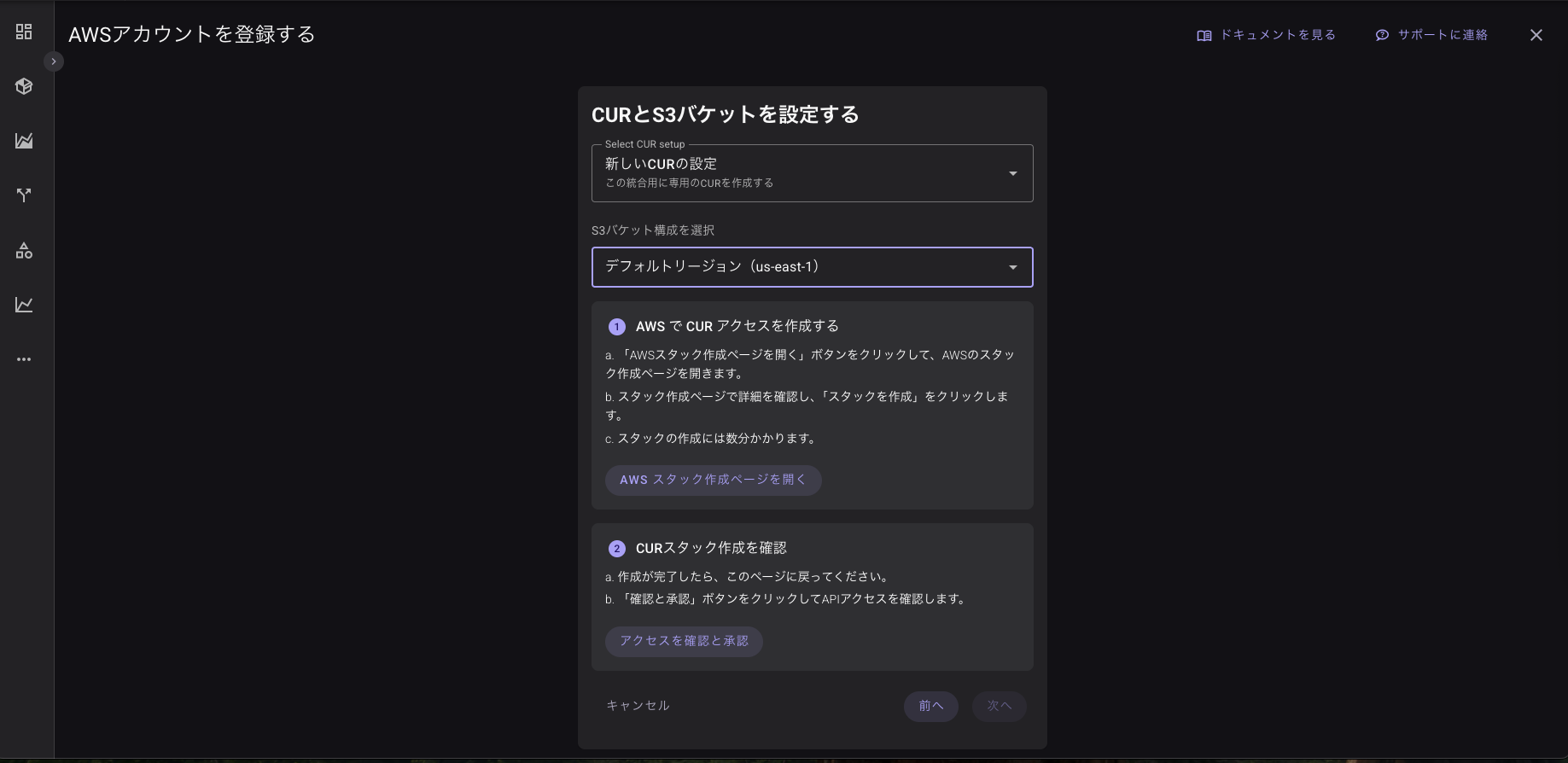Open the analytics chart icon in sidebar
The image size is (1568, 763).
[23, 140]
